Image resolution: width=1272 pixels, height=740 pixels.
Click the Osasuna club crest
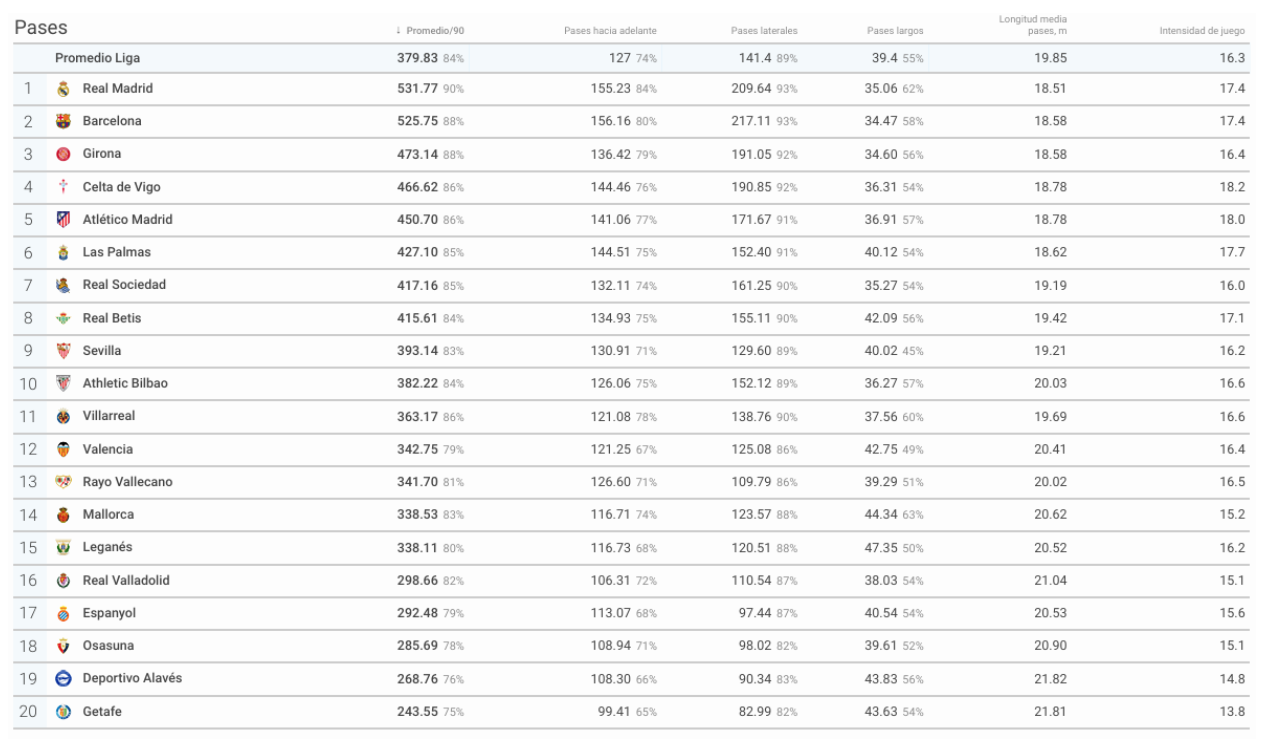click(63, 645)
